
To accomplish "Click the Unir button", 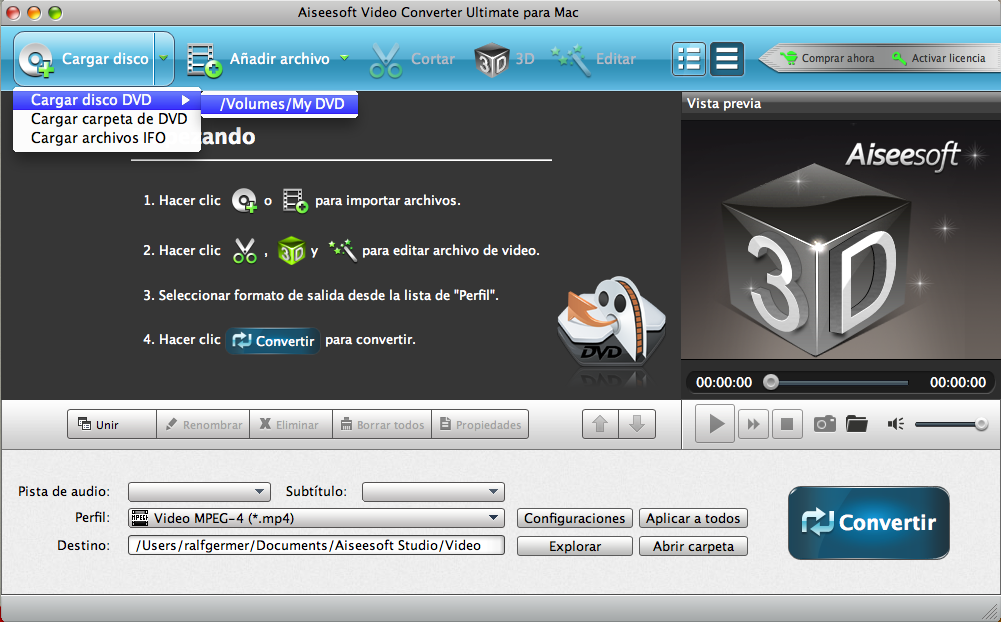I will (x=112, y=425).
